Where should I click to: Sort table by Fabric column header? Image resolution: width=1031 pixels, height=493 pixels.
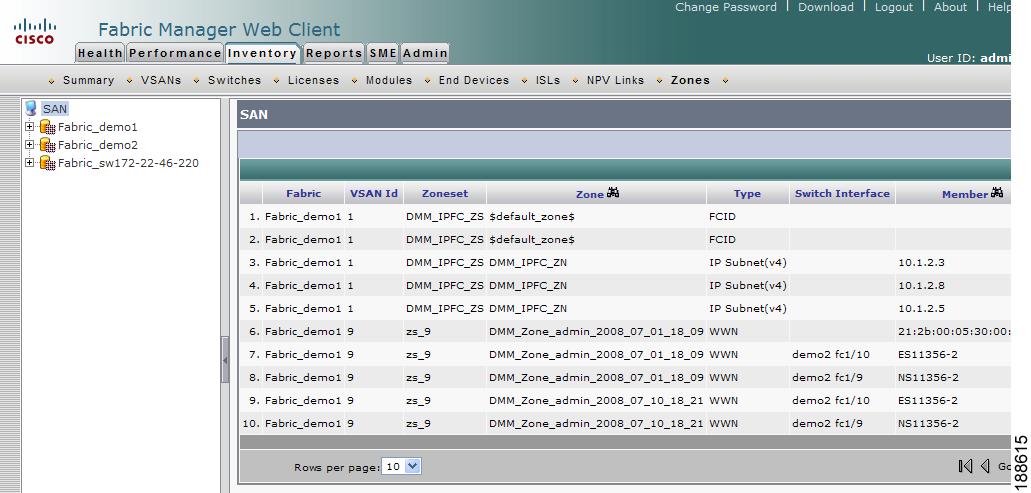[x=304, y=193]
